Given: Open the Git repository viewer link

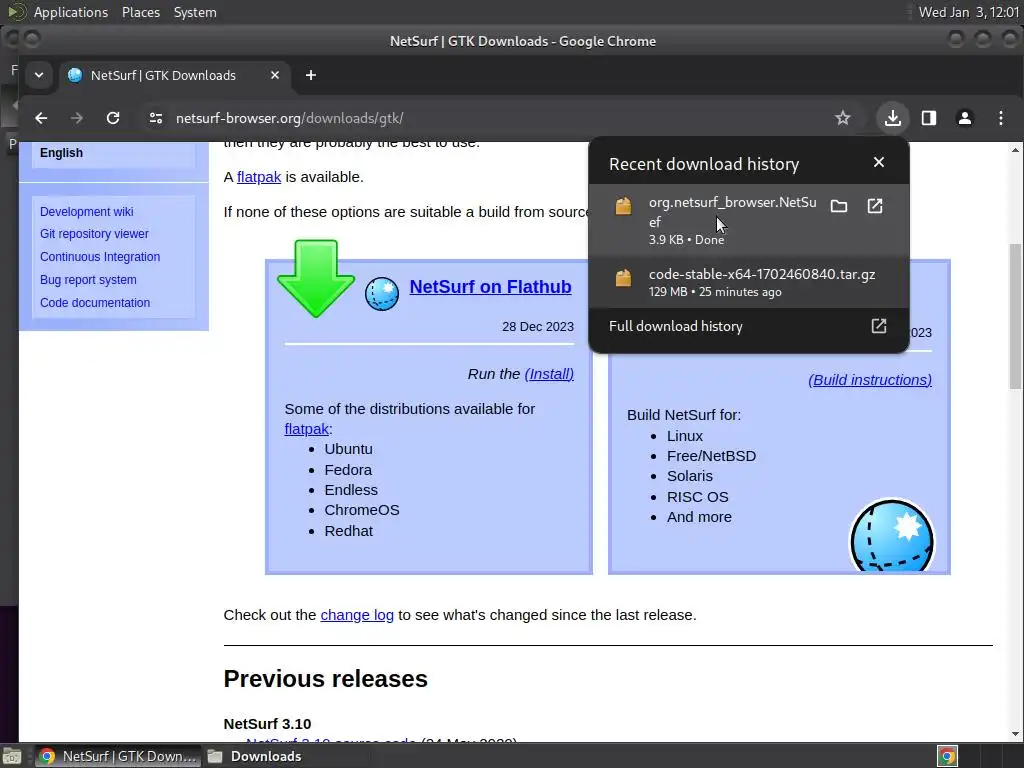Looking at the screenshot, I should tap(94, 234).
